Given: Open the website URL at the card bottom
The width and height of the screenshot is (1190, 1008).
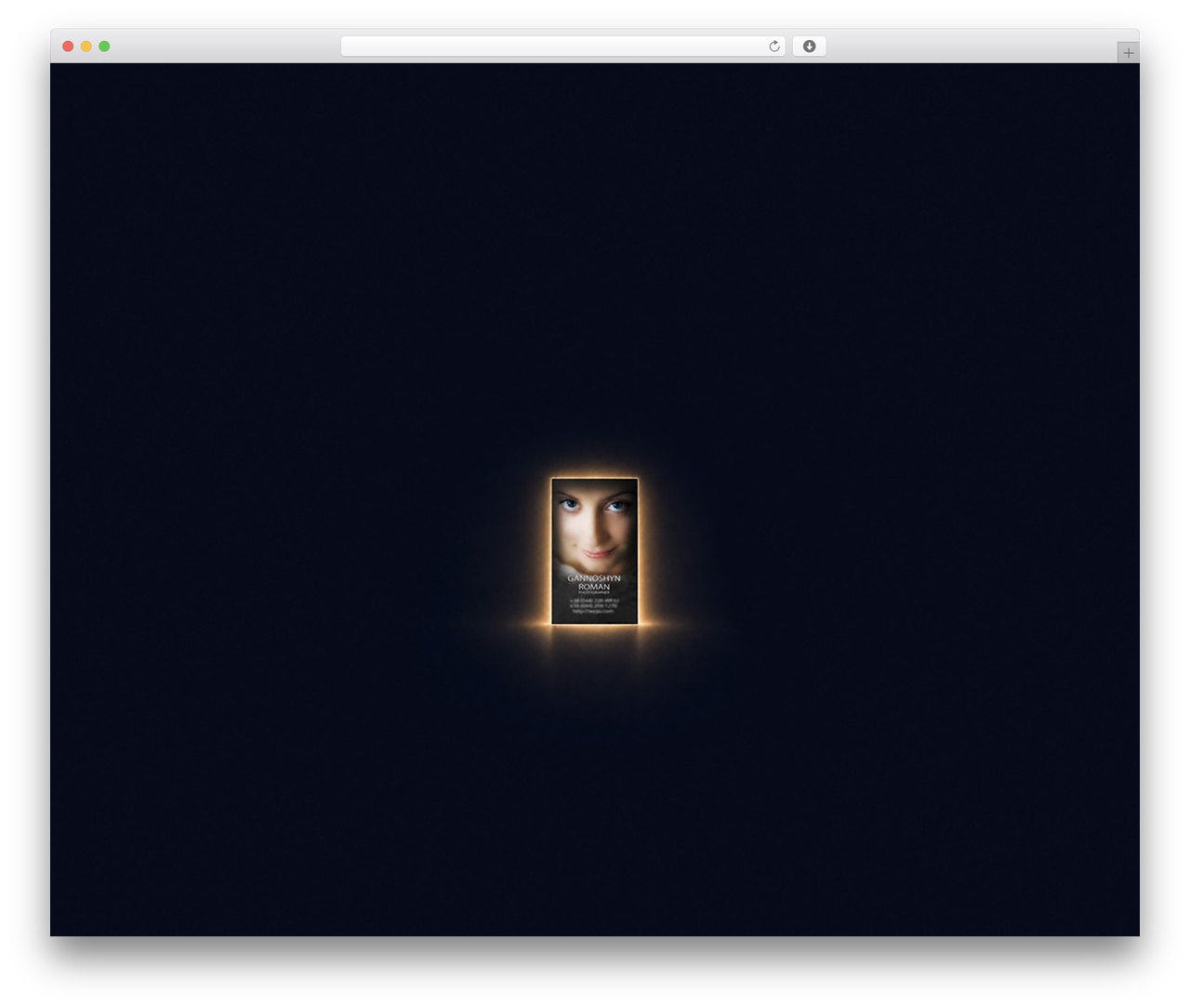Looking at the screenshot, I should click(594, 612).
